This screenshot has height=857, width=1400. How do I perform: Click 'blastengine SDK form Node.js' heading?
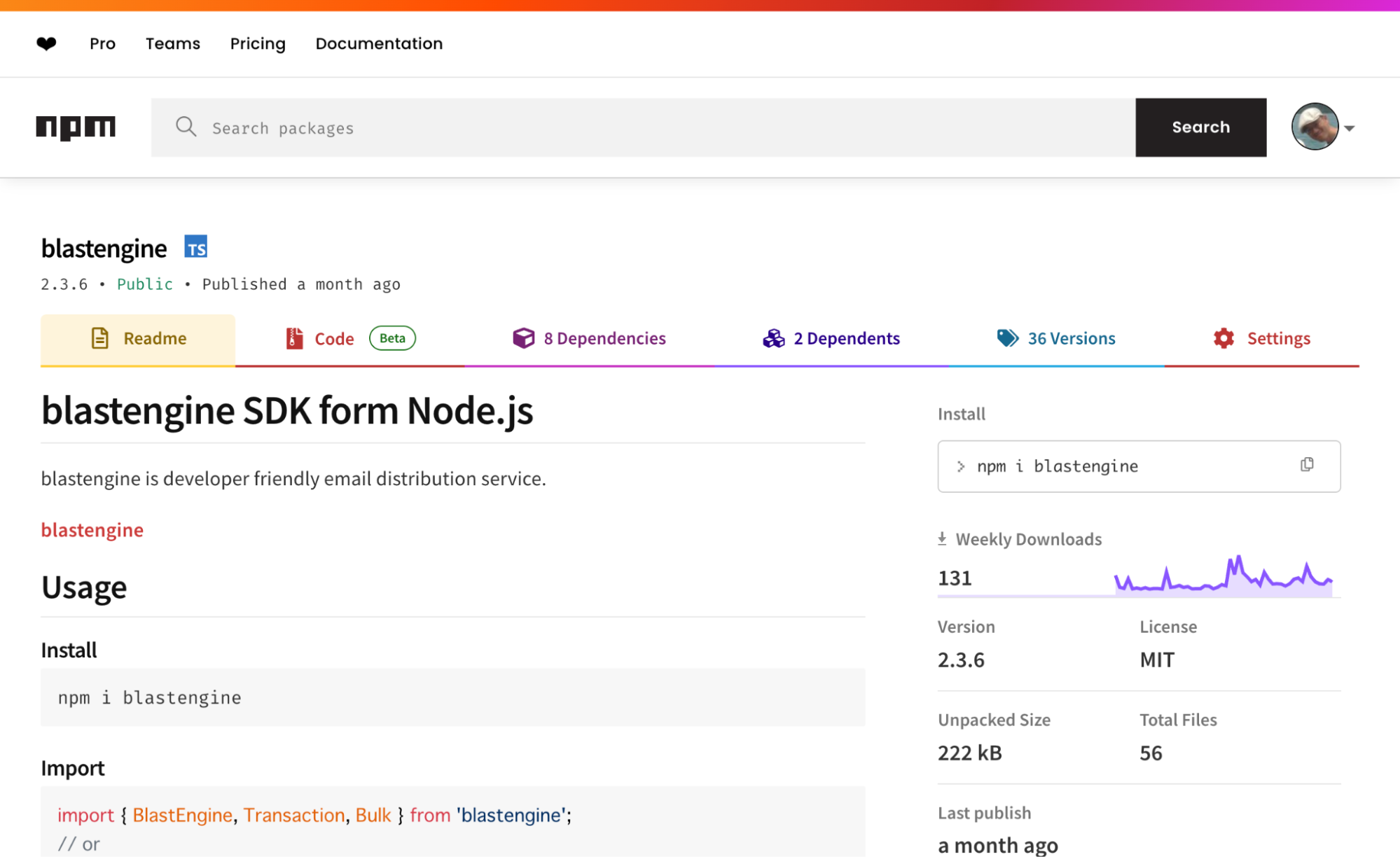click(x=287, y=410)
